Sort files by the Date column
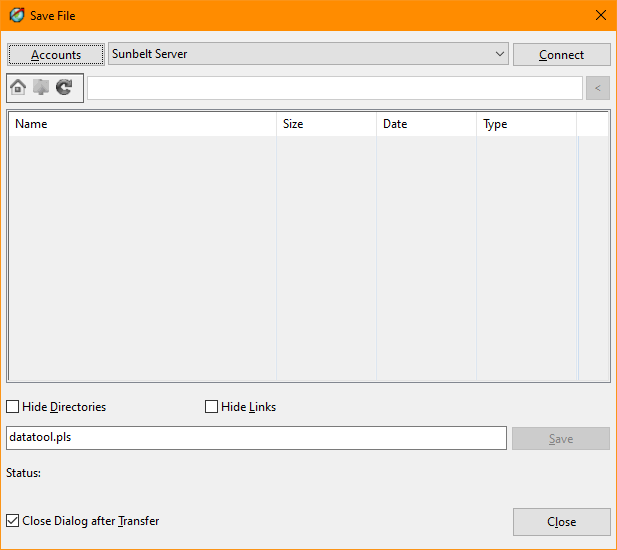This screenshot has width=617, height=550. pyautogui.click(x=426, y=124)
